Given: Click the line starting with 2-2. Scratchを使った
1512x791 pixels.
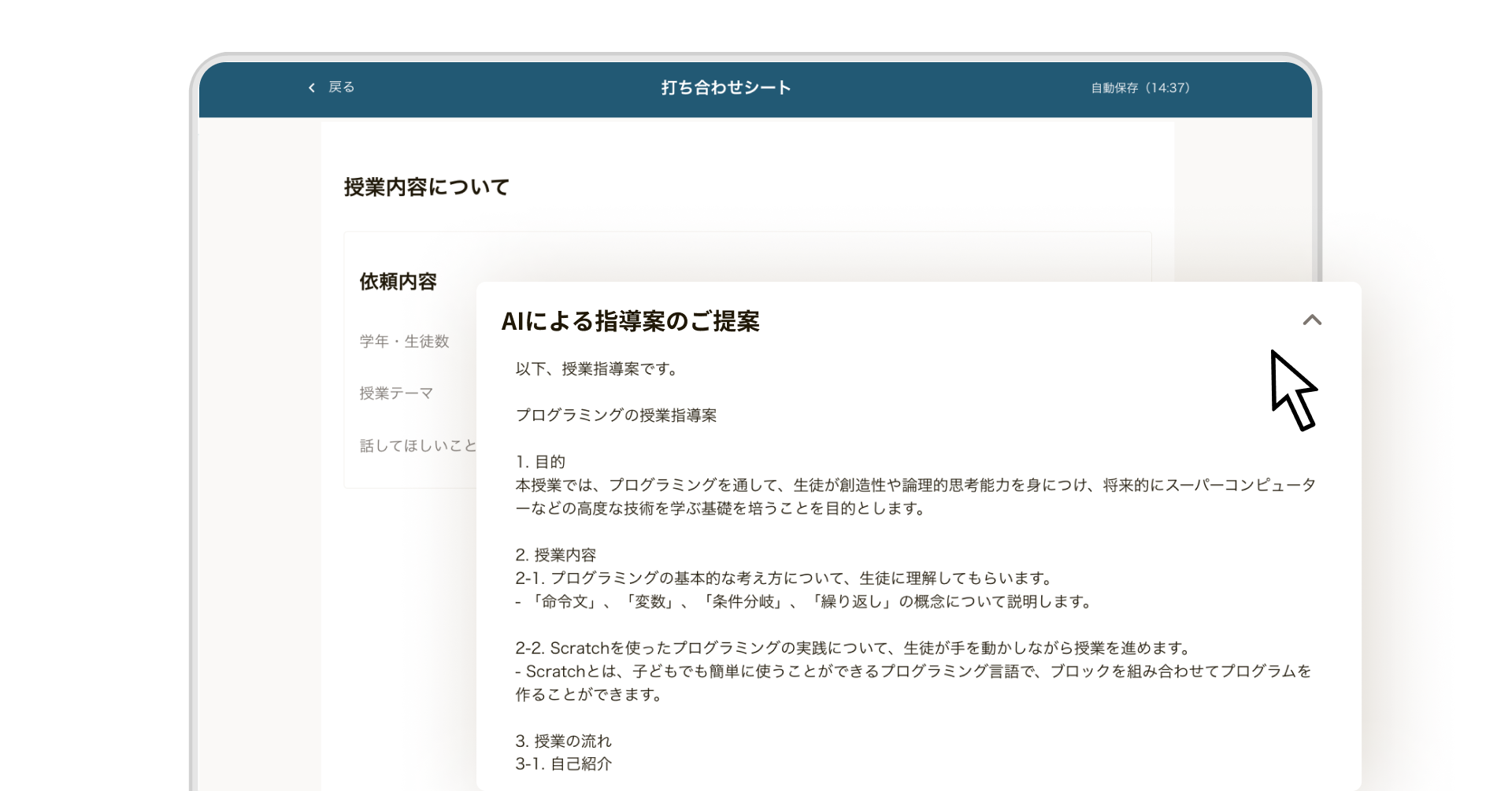Looking at the screenshot, I should [854, 648].
